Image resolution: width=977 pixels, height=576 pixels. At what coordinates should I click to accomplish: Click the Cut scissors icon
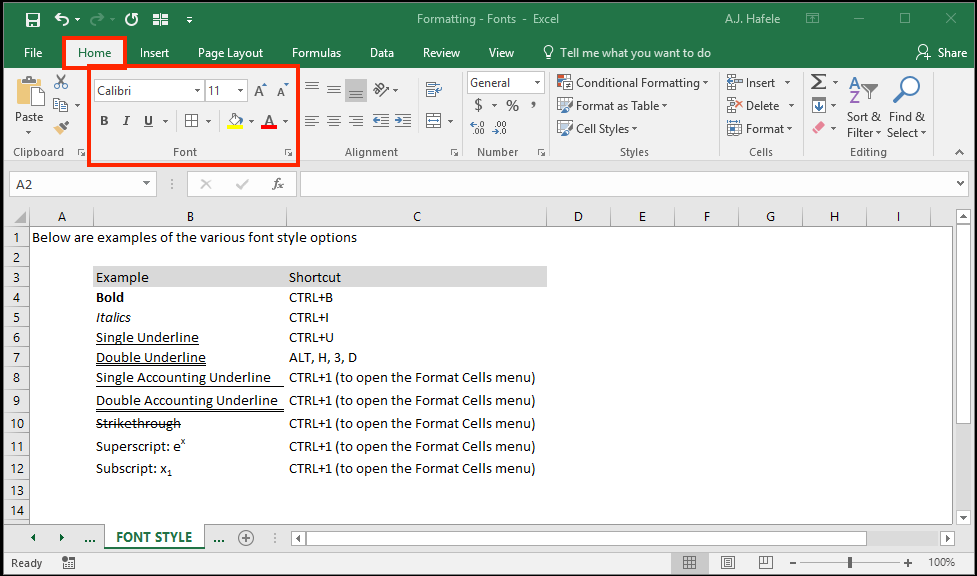[x=60, y=82]
